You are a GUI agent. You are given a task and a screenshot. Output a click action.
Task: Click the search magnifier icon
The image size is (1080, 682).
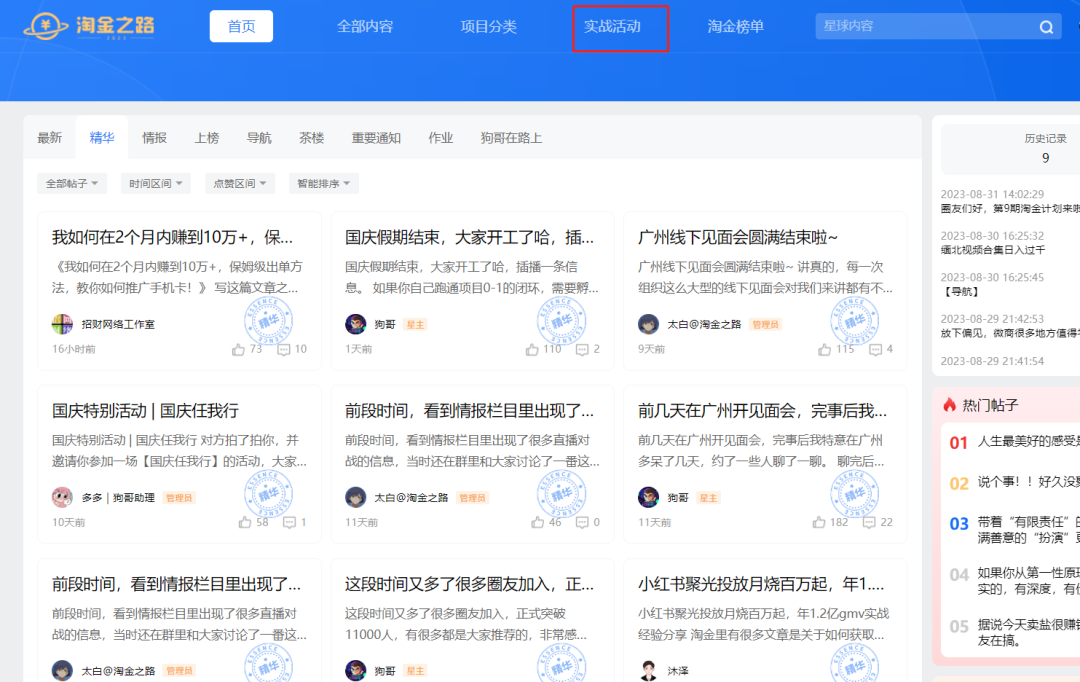point(1046,27)
